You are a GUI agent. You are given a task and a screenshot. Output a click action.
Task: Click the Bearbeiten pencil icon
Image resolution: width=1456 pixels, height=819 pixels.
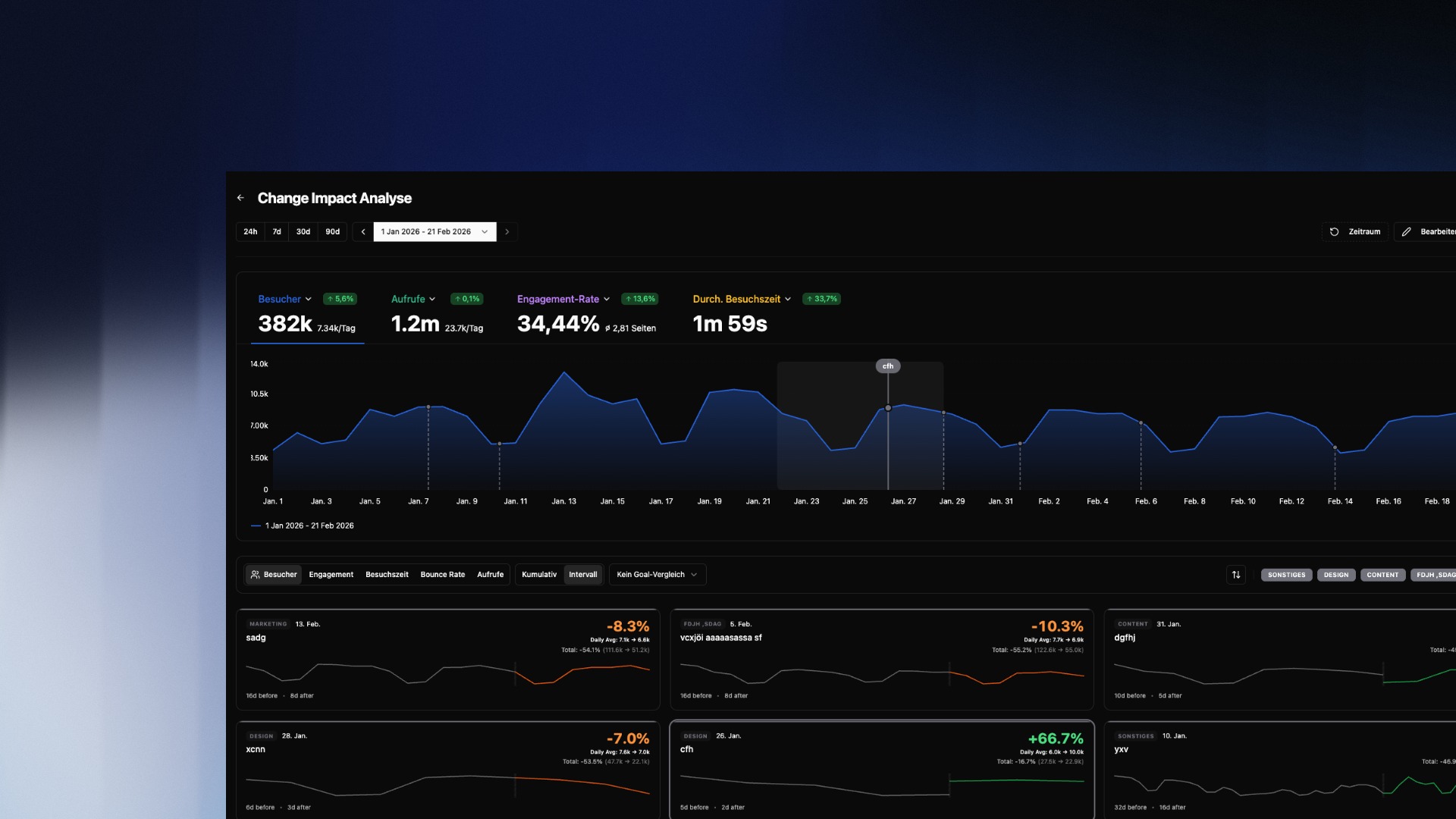tap(1407, 232)
